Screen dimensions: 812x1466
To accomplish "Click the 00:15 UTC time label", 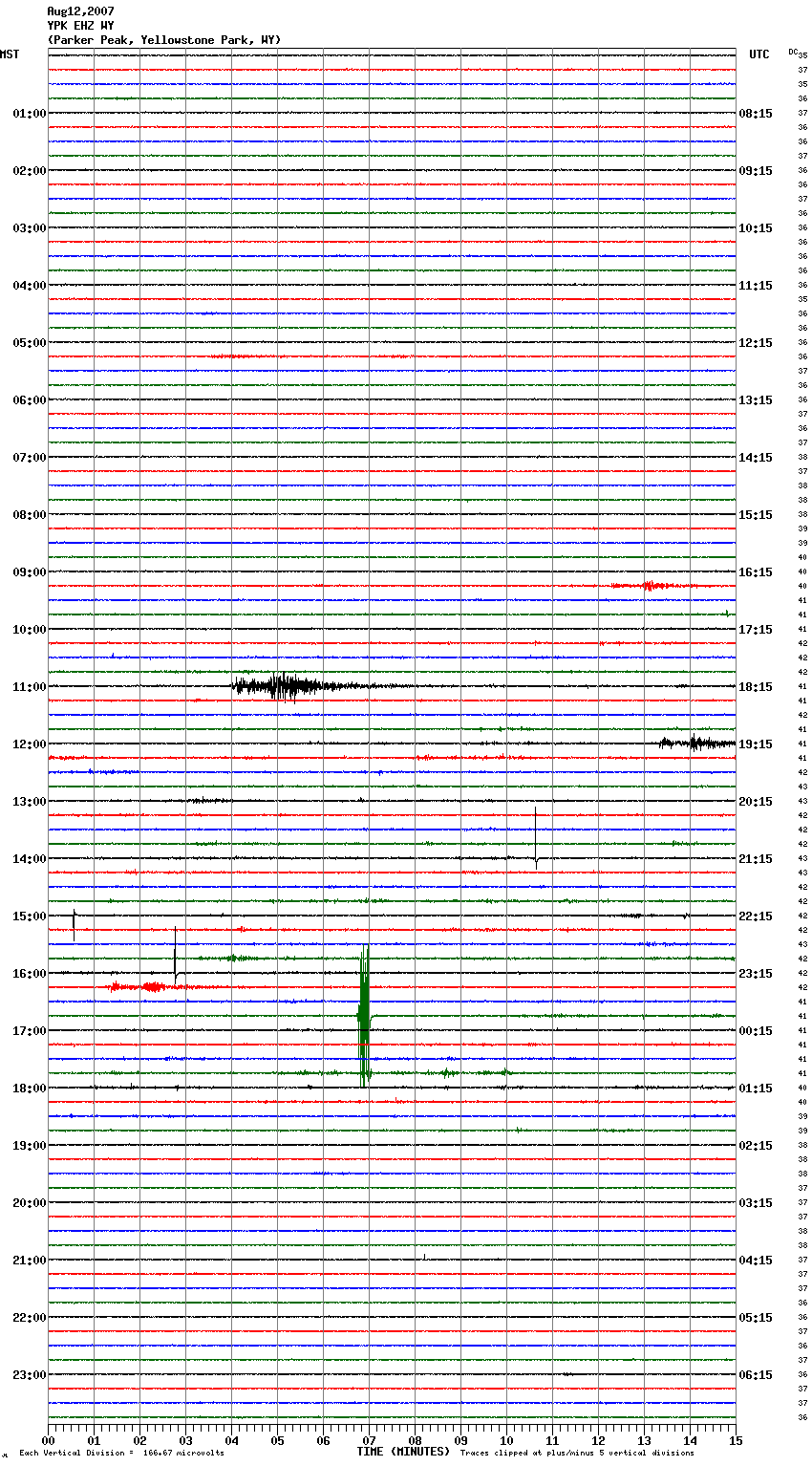I will coord(756,1031).
